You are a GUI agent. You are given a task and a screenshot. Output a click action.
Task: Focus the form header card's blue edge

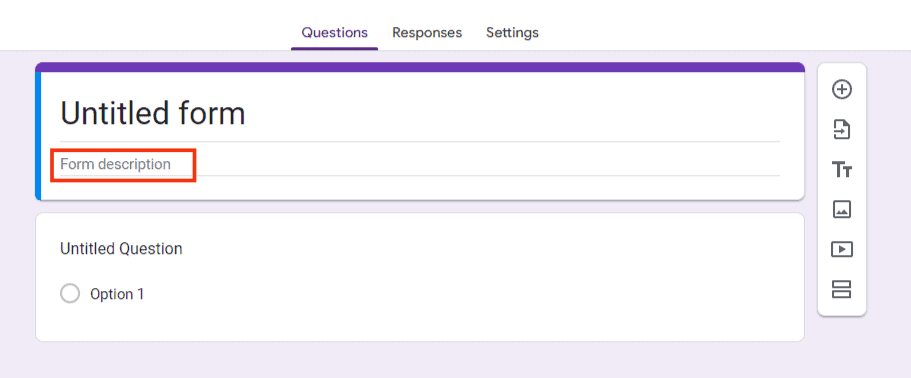(x=38, y=136)
